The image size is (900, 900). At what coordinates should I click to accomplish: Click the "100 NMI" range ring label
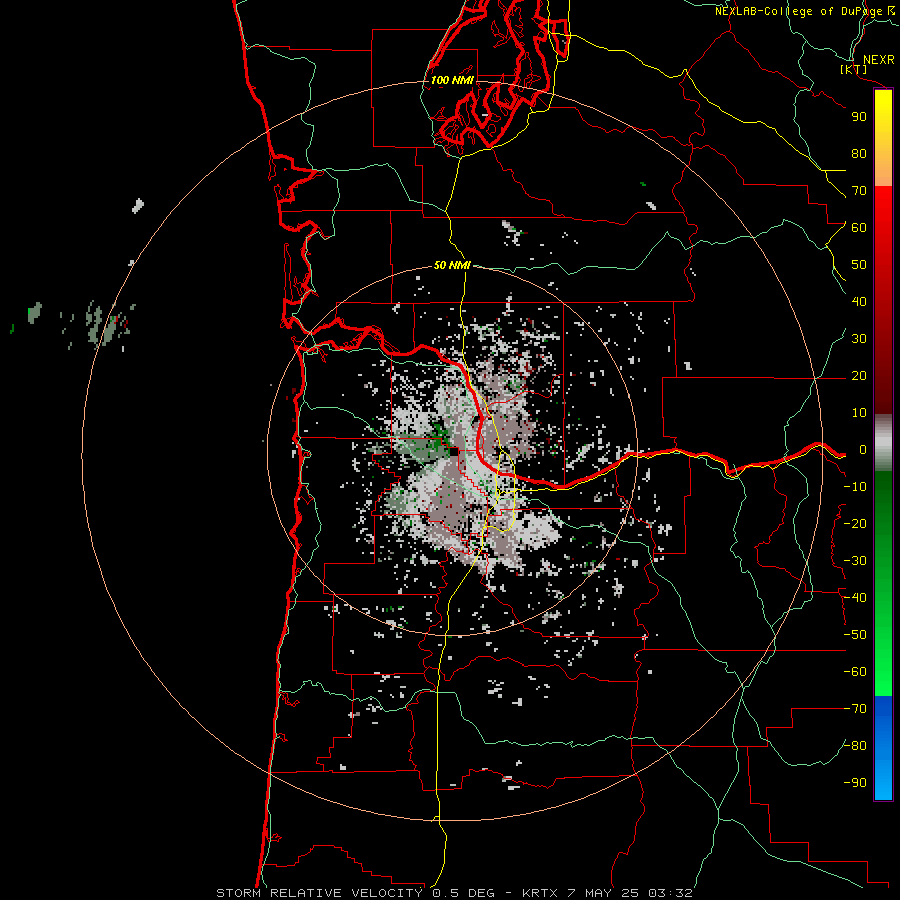(452, 80)
